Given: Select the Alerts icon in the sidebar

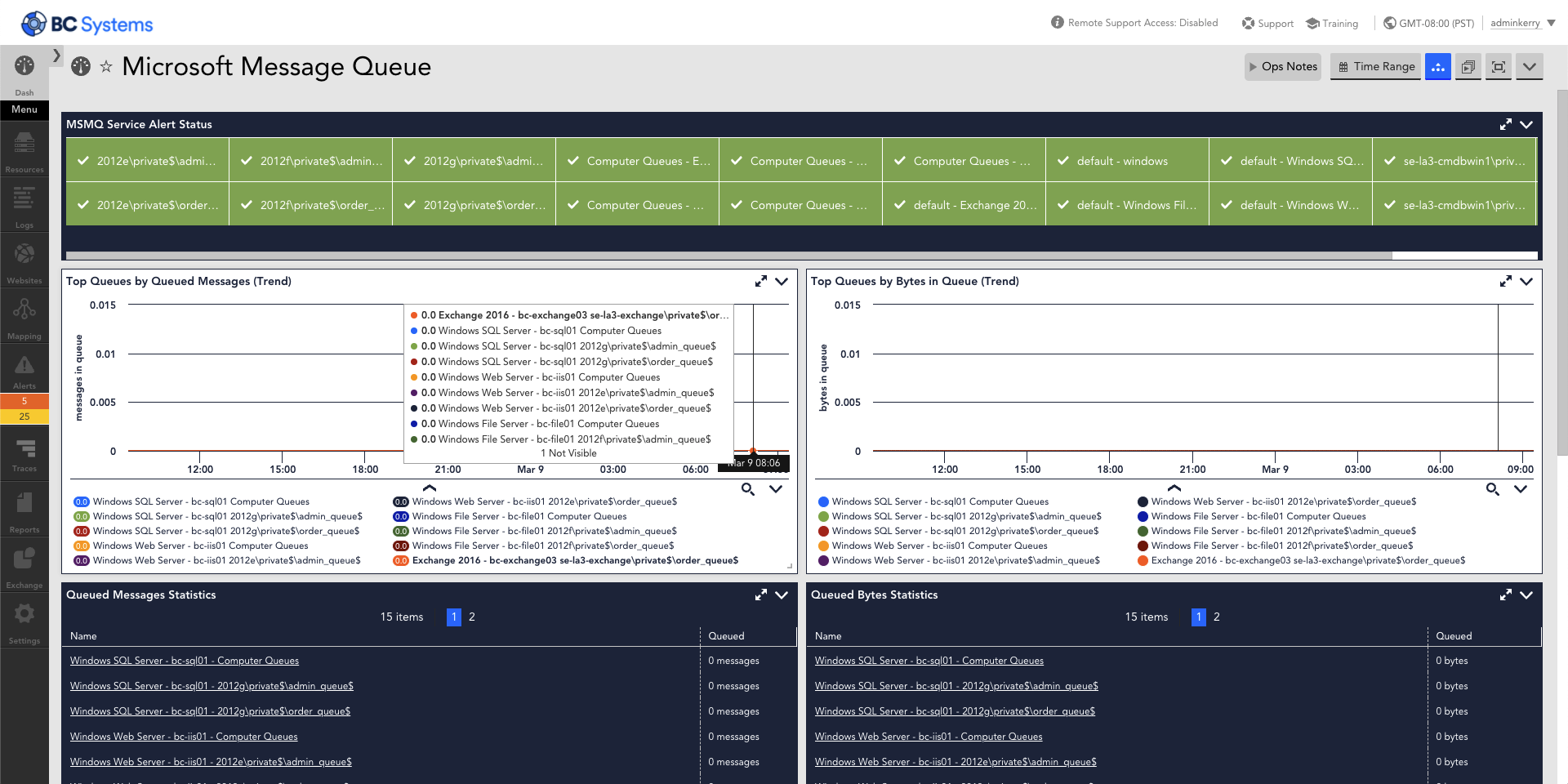Looking at the screenshot, I should pyautogui.click(x=24, y=367).
